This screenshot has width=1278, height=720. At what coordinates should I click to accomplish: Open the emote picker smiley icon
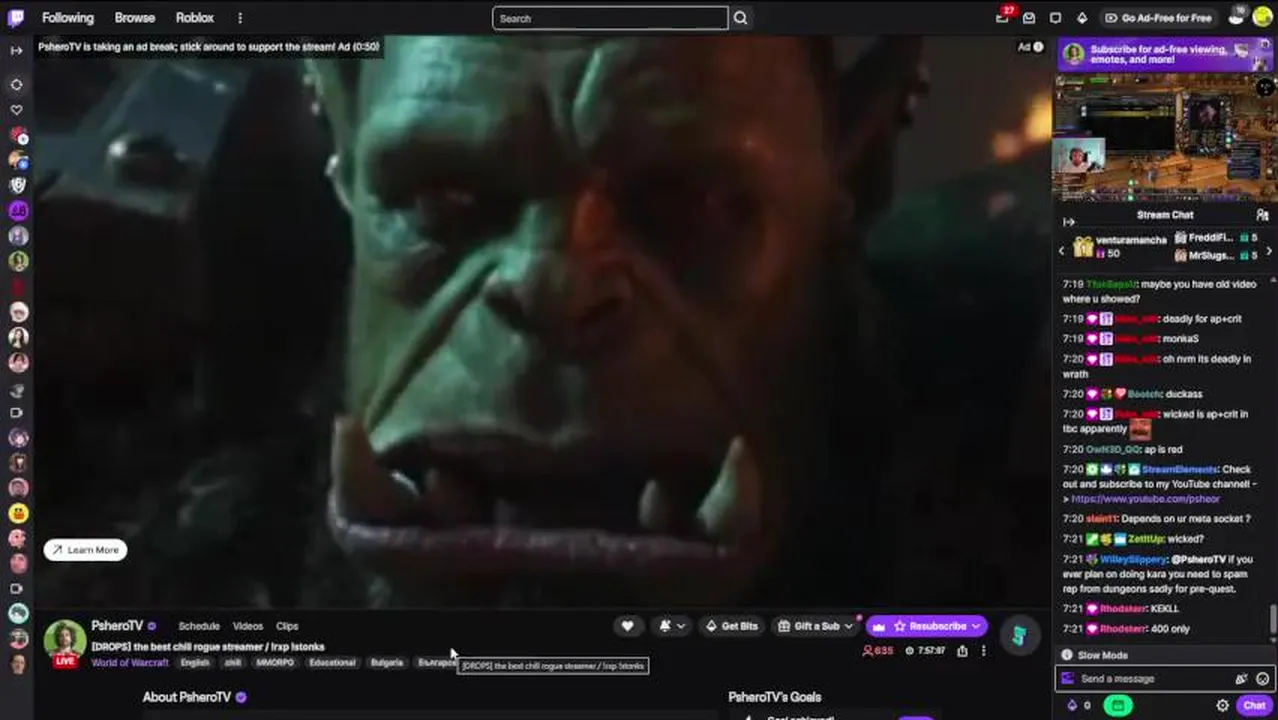point(1262,679)
